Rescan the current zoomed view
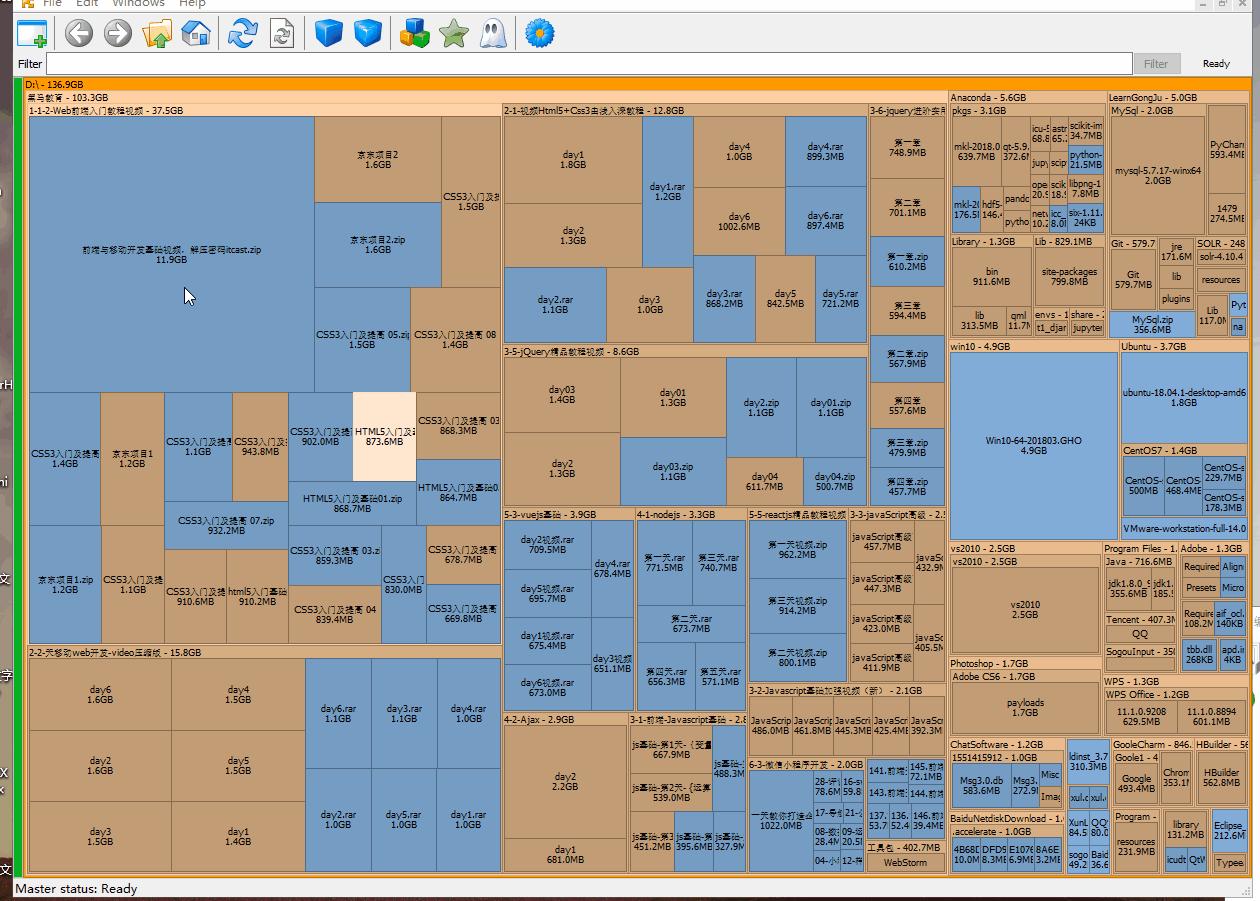1260x901 pixels. (282, 33)
